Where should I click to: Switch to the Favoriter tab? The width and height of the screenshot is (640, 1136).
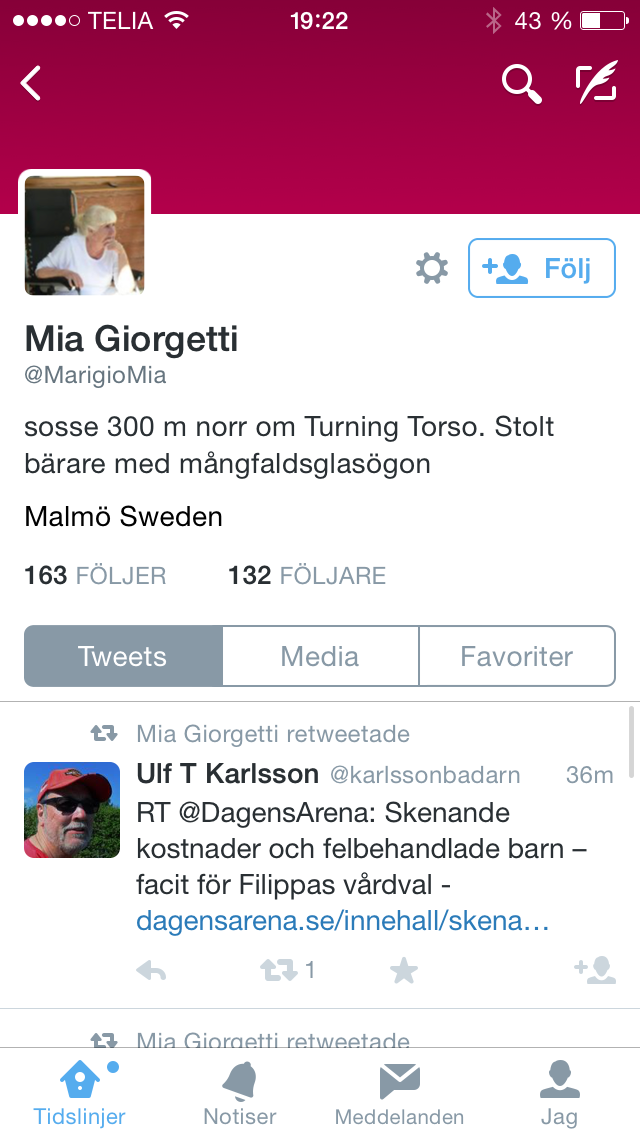(x=517, y=656)
